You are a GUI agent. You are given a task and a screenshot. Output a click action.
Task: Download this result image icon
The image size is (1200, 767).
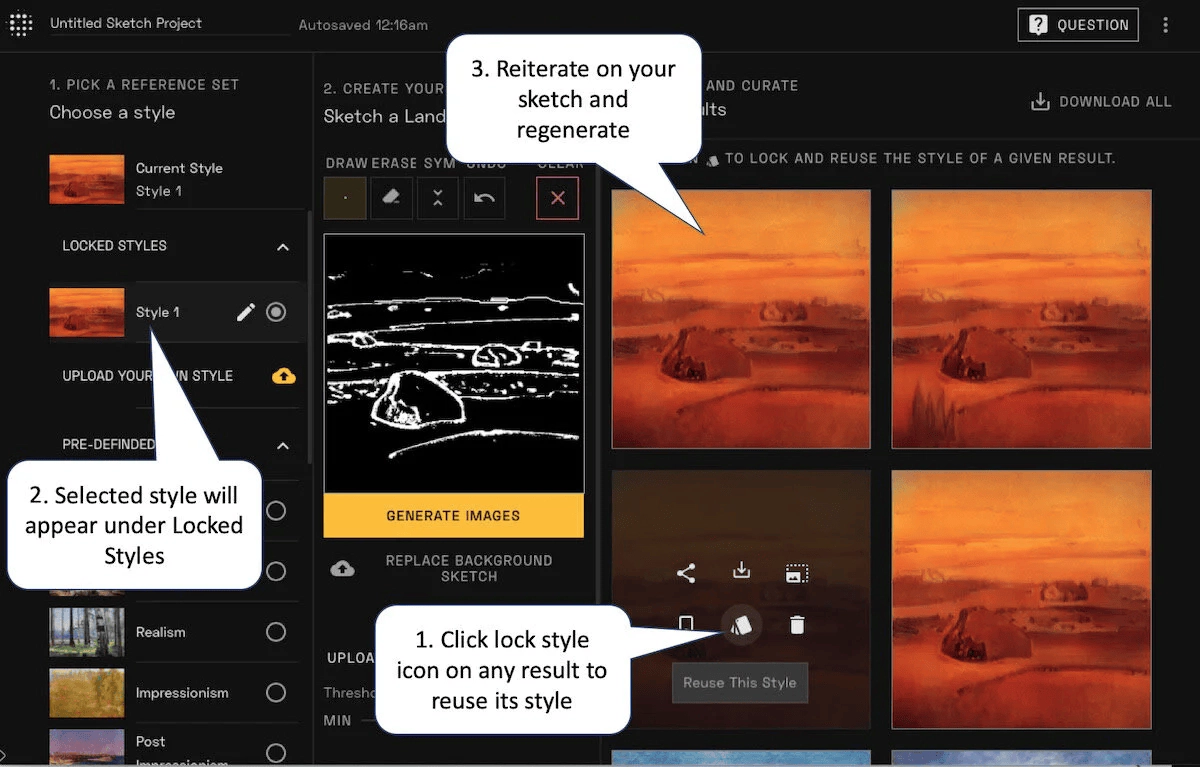pos(741,571)
